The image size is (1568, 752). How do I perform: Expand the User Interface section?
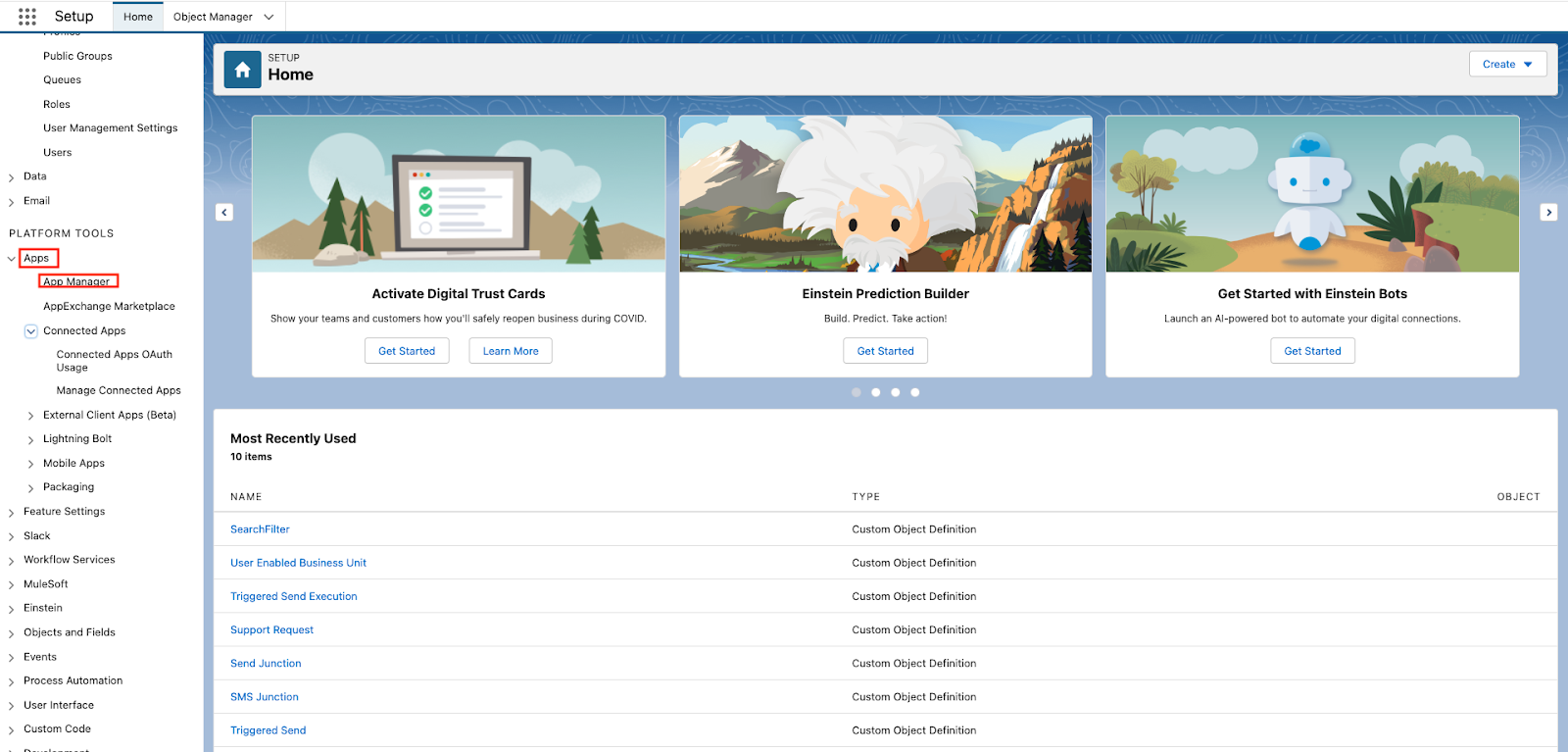pos(12,705)
